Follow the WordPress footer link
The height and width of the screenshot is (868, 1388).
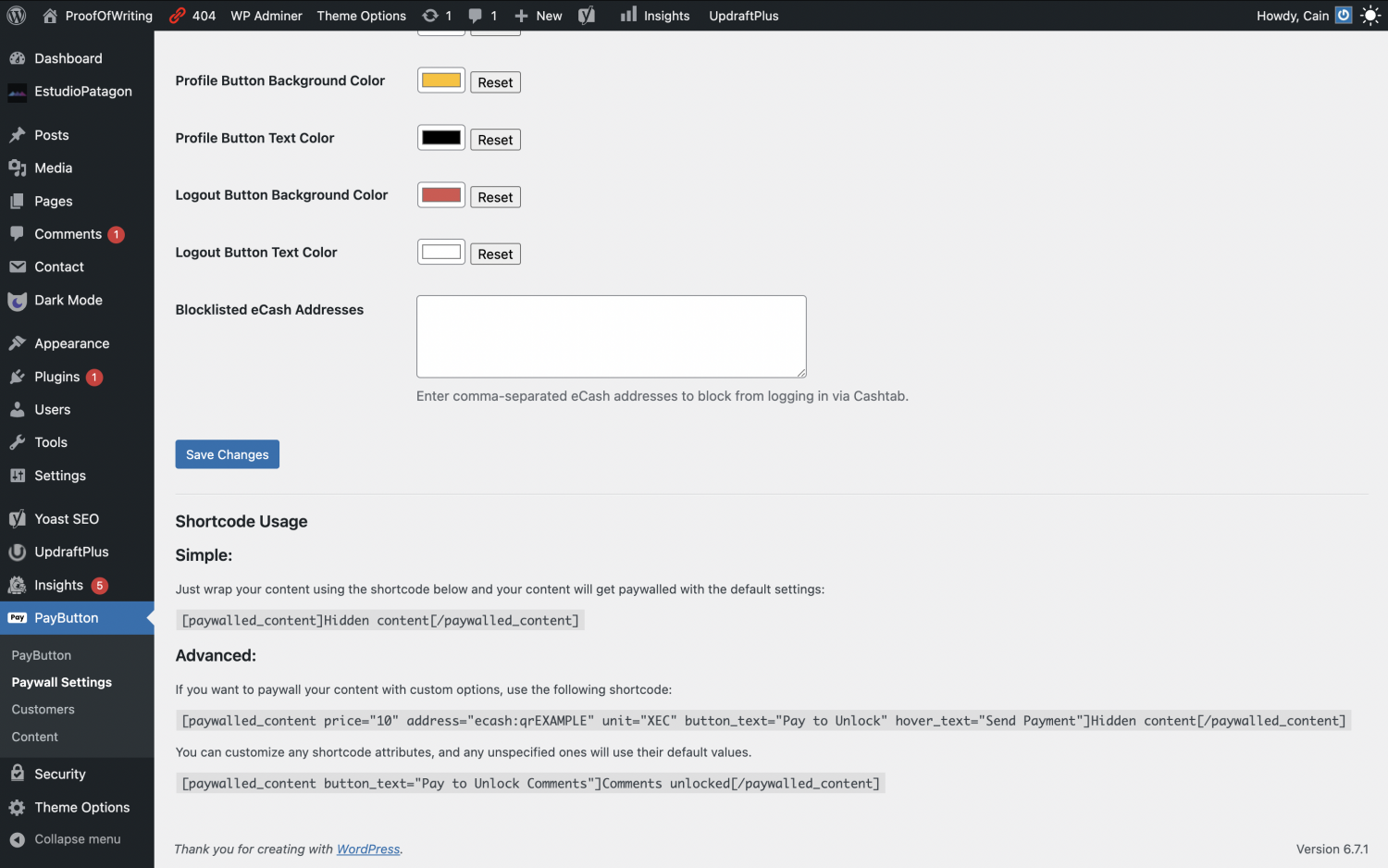[368, 849]
